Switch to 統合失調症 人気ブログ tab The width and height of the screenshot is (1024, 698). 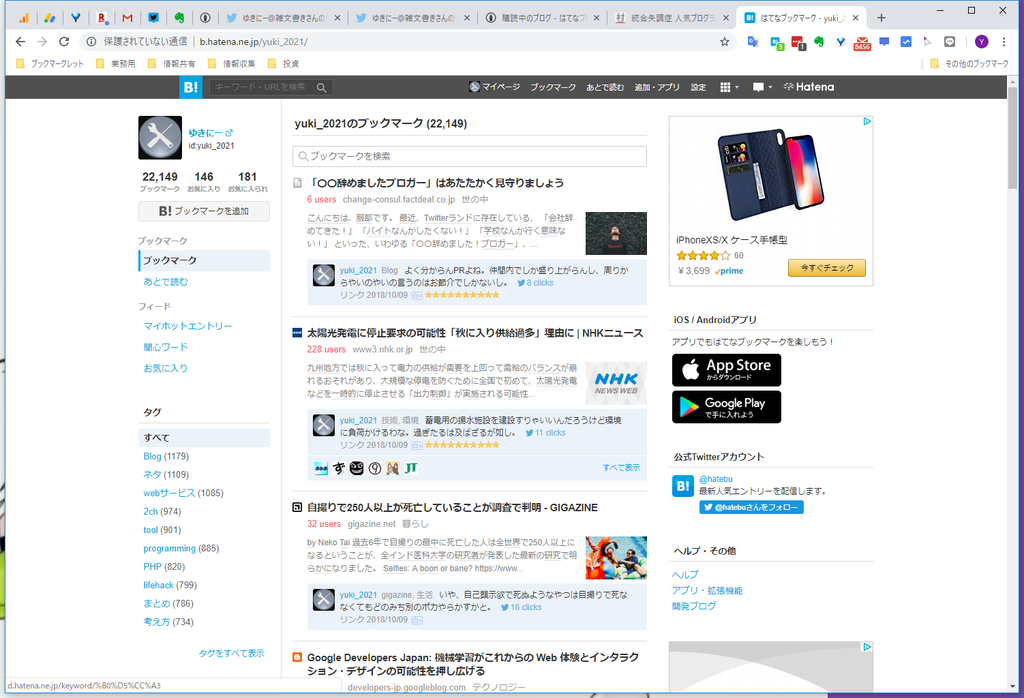[x=671, y=18]
